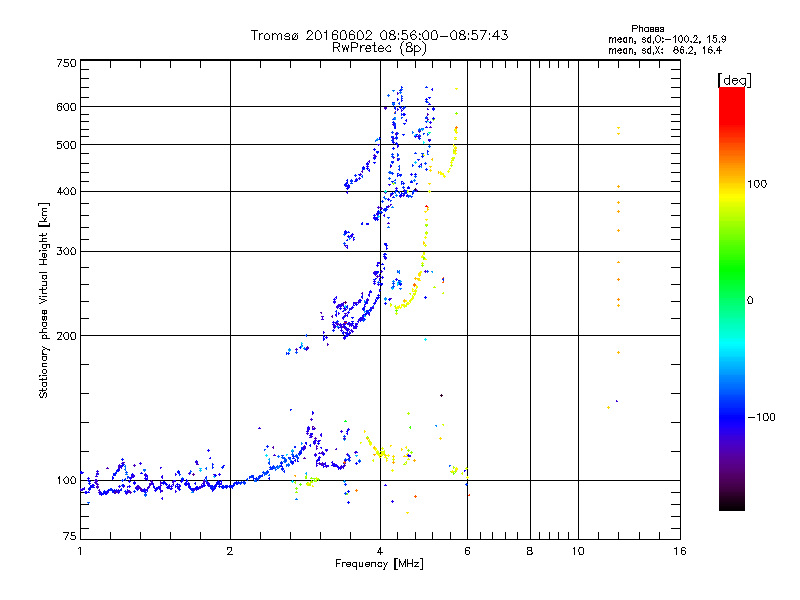Click the y-axis tick label '100'
Viewport: 800px width, 600px height.
[67, 480]
